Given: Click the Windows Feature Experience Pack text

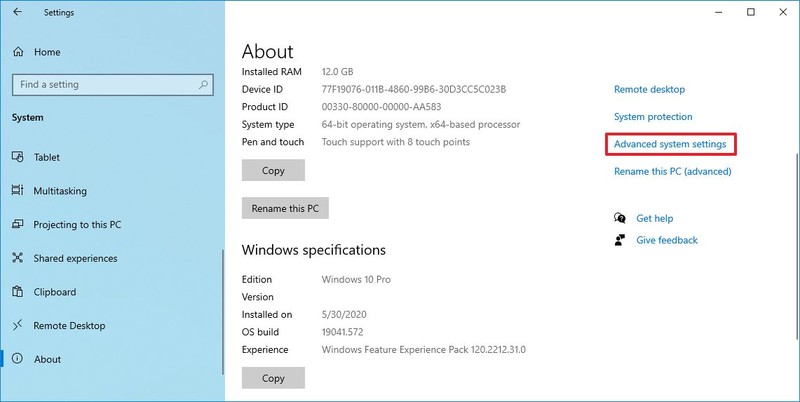Looking at the screenshot, I should (423, 350).
